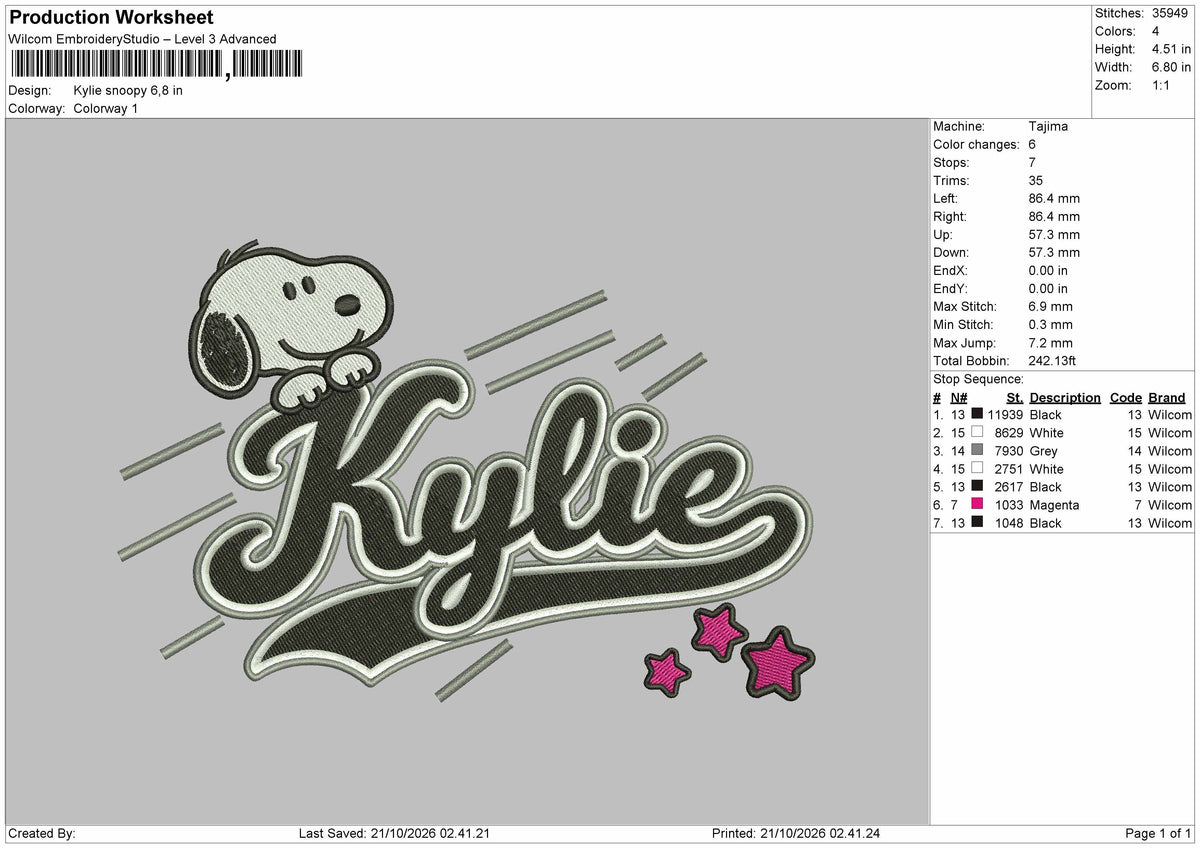Viewport: 1200px width, 848px height.
Task: Click the Zoom value '1:1'
Action: [1162, 85]
